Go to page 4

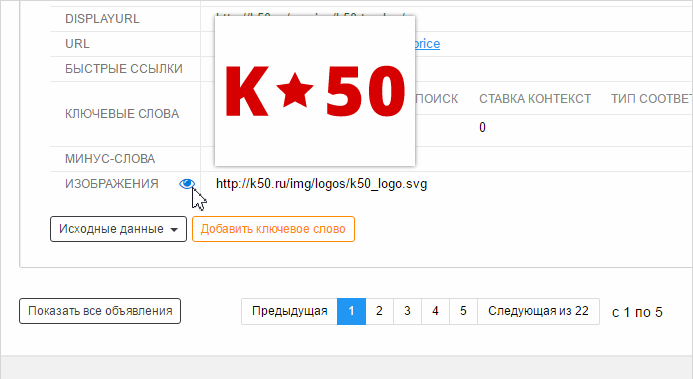(x=435, y=311)
